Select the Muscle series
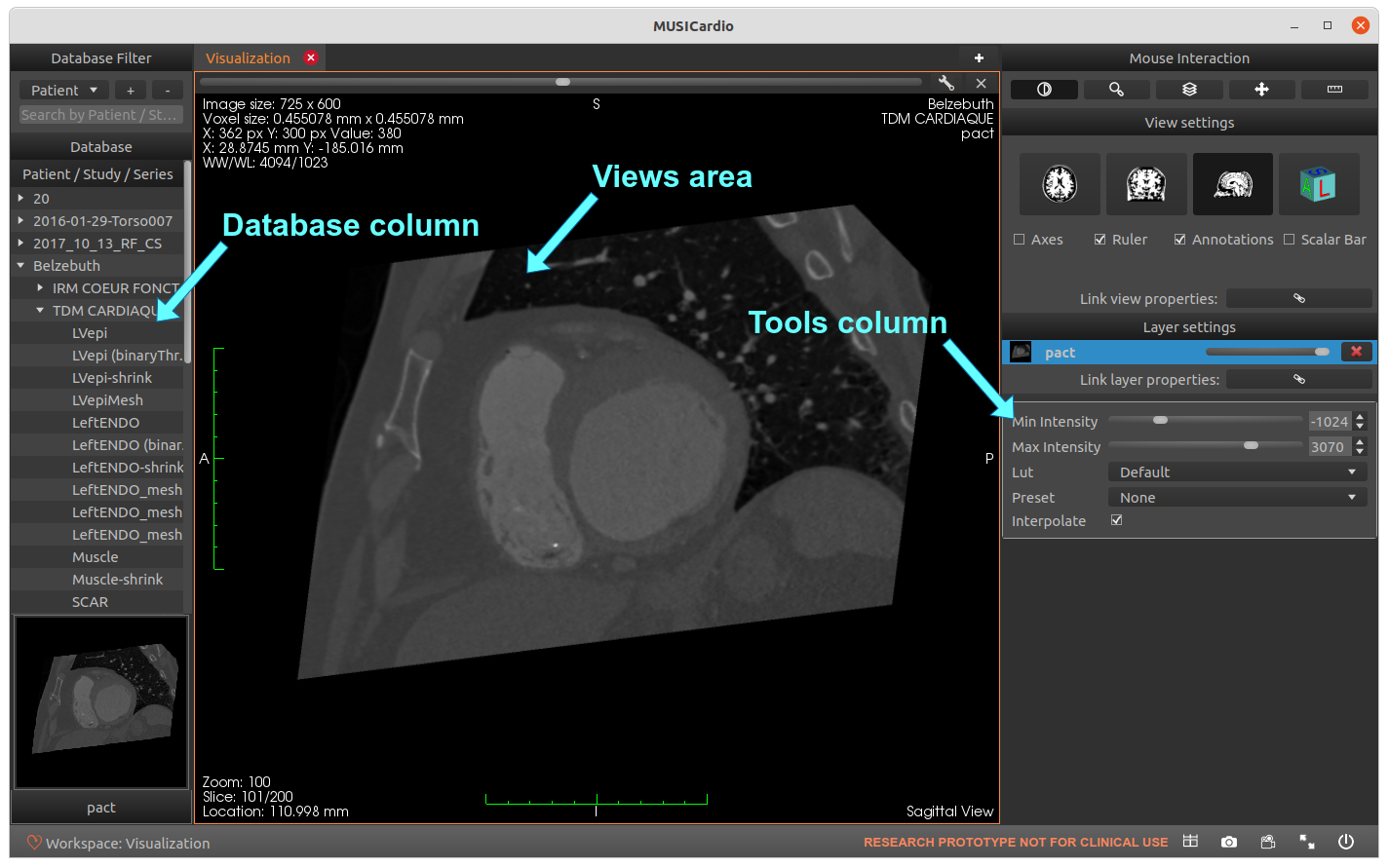This screenshot has width=1389, height=868. pos(95,556)
